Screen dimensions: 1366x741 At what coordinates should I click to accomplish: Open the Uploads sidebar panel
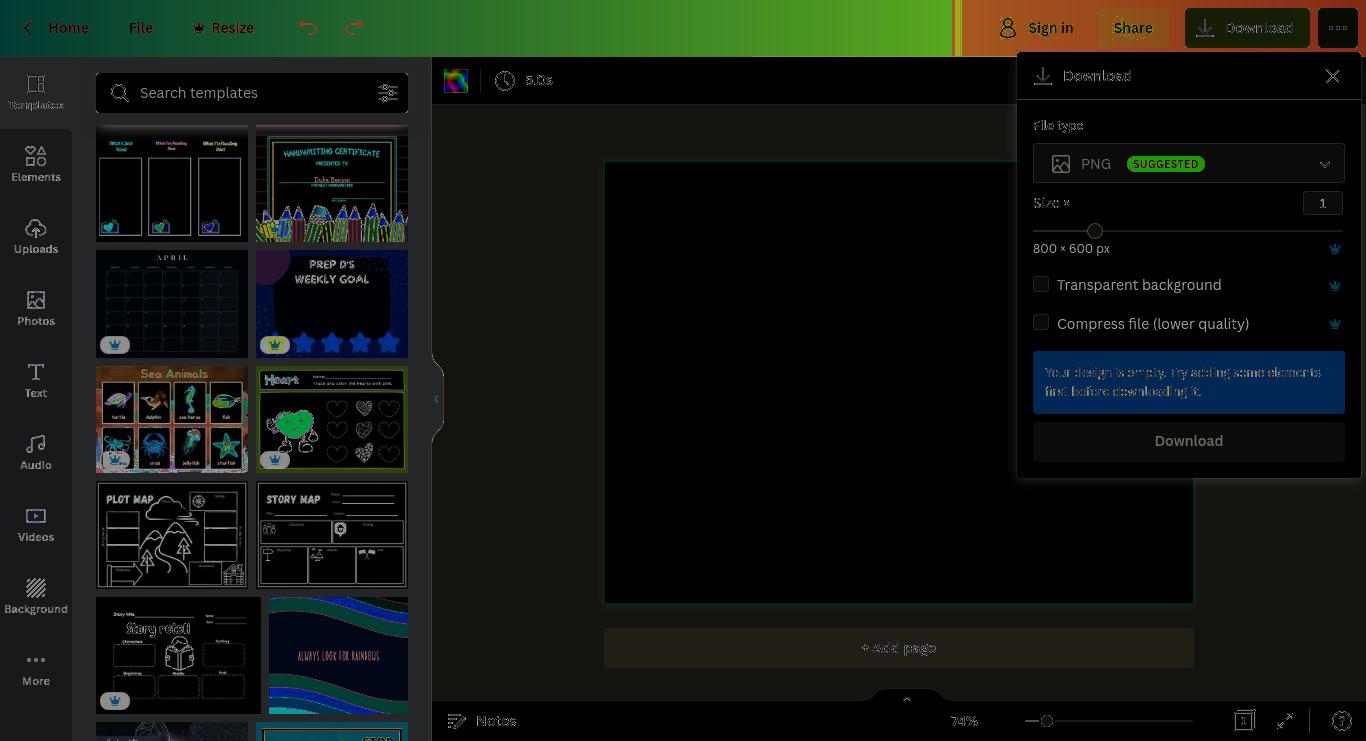pyautogui.click(x=36, y=236)
